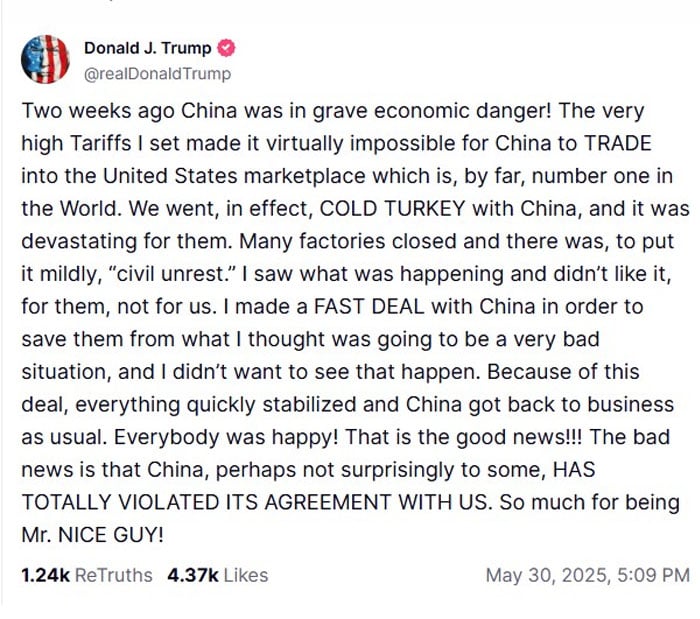Viewport: 700px width, 619px height.
Task: Open the Likes label
Action: coord(246,575)
